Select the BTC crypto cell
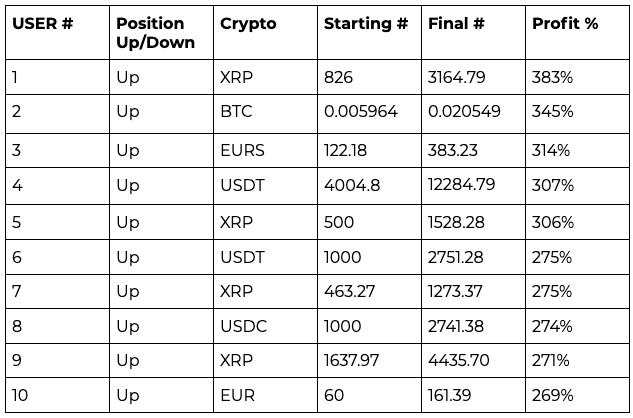The height and width of the screenshot is (418, 633). point(265,114)
